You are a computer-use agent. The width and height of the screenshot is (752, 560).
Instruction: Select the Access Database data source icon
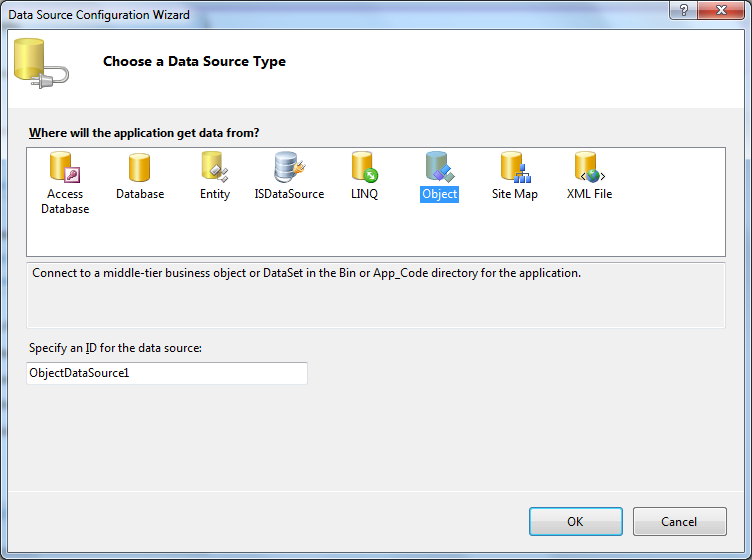tap(65, 168)
